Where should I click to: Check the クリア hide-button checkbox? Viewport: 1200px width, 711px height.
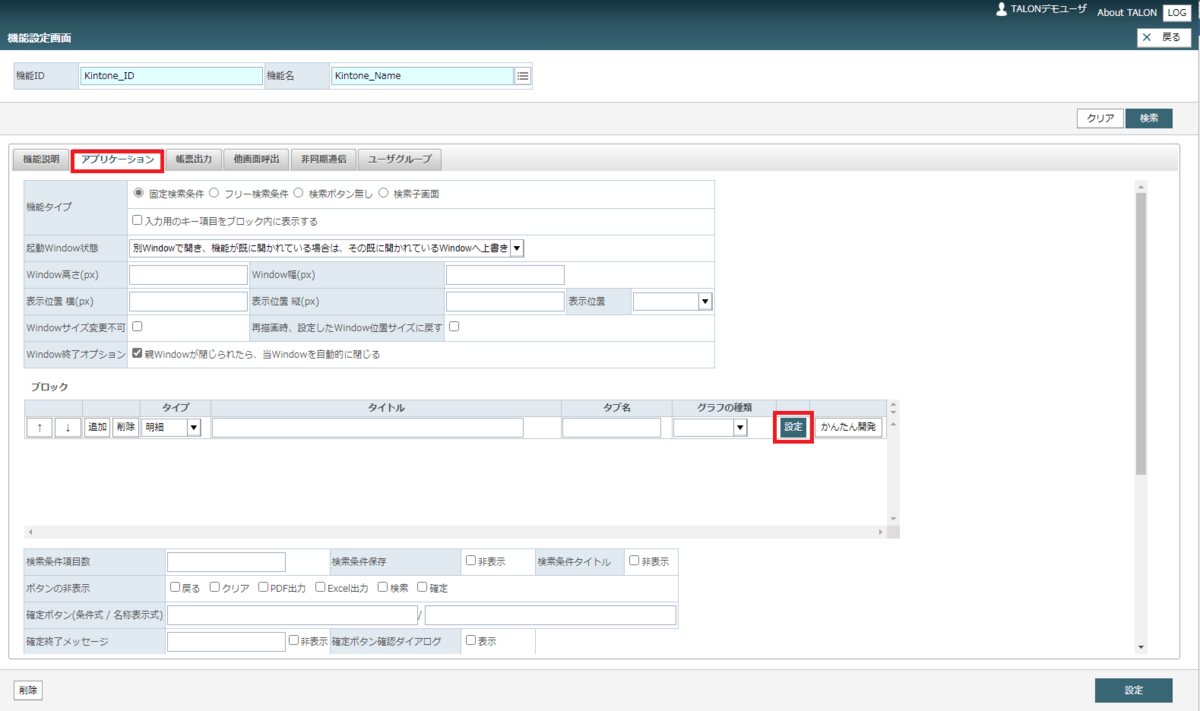[215, 587]
